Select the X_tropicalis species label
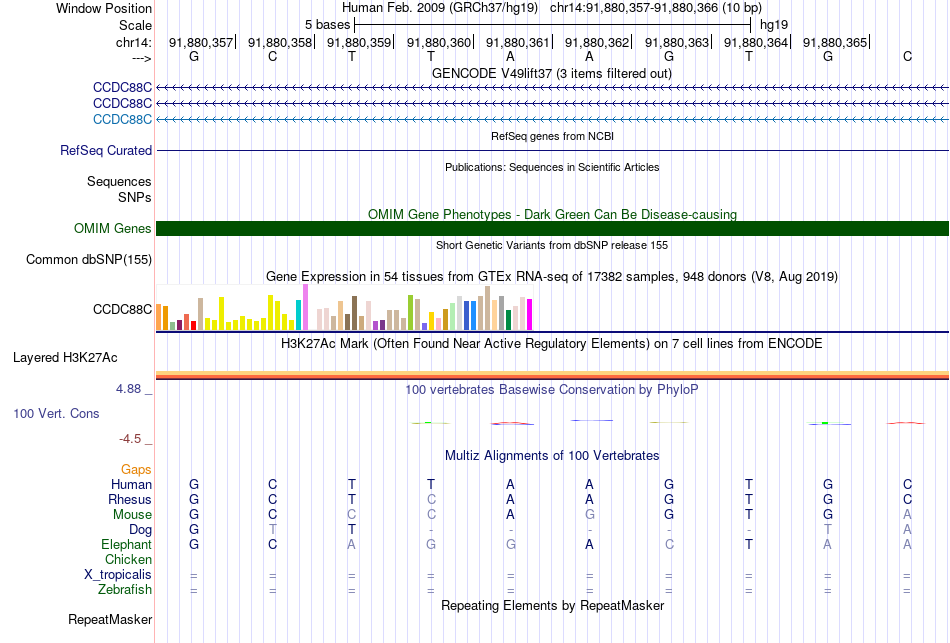This screenshot has width=950, height=643. [x=118, y=575]
